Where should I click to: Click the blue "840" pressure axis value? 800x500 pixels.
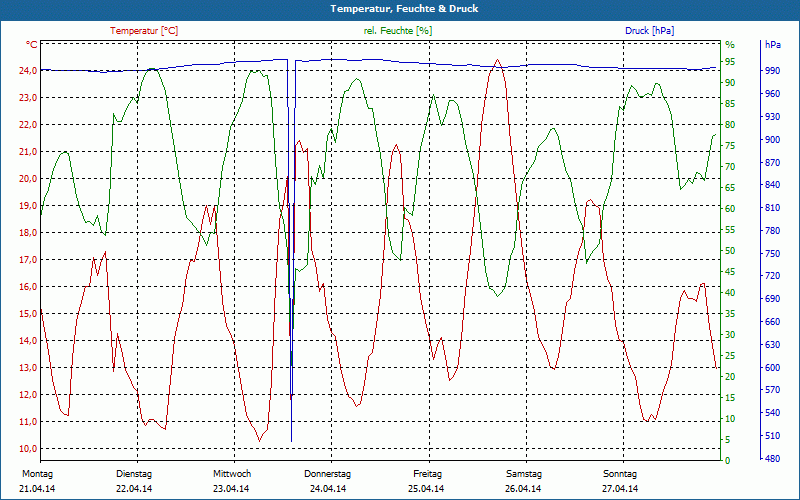pos(773,185)
